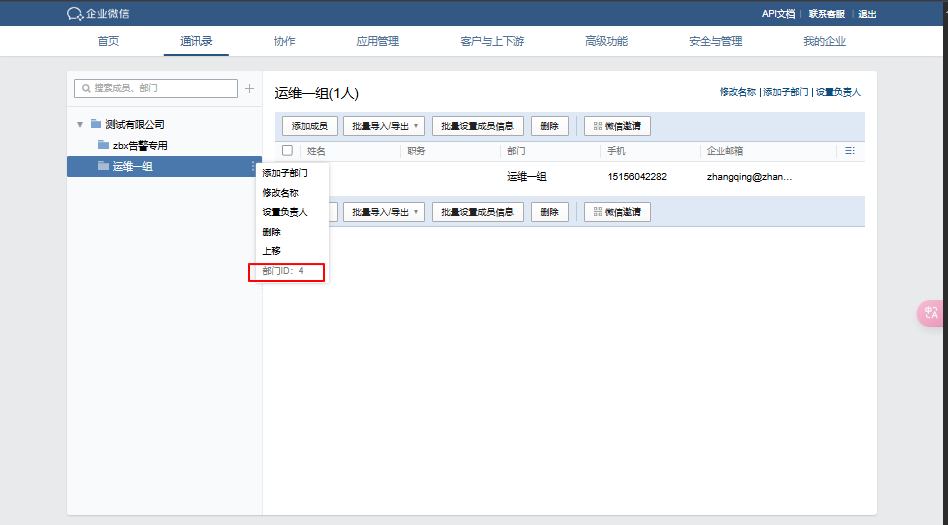The width and height of the screenshot is (948, 525).
Task: Go to the 安全与管理 tab
Action: 715,41
